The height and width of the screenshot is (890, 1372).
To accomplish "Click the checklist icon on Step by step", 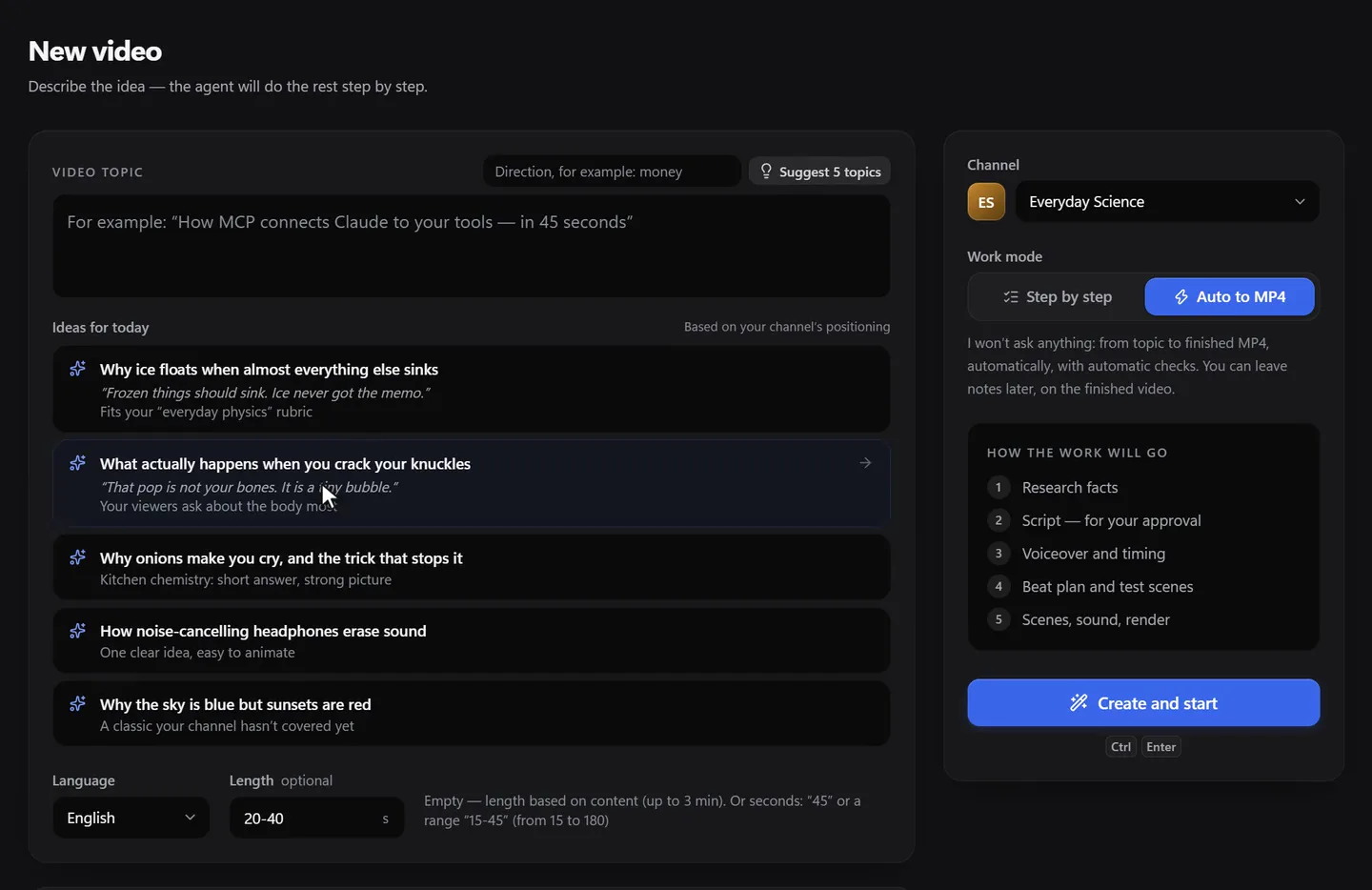I will point(1011,297).
